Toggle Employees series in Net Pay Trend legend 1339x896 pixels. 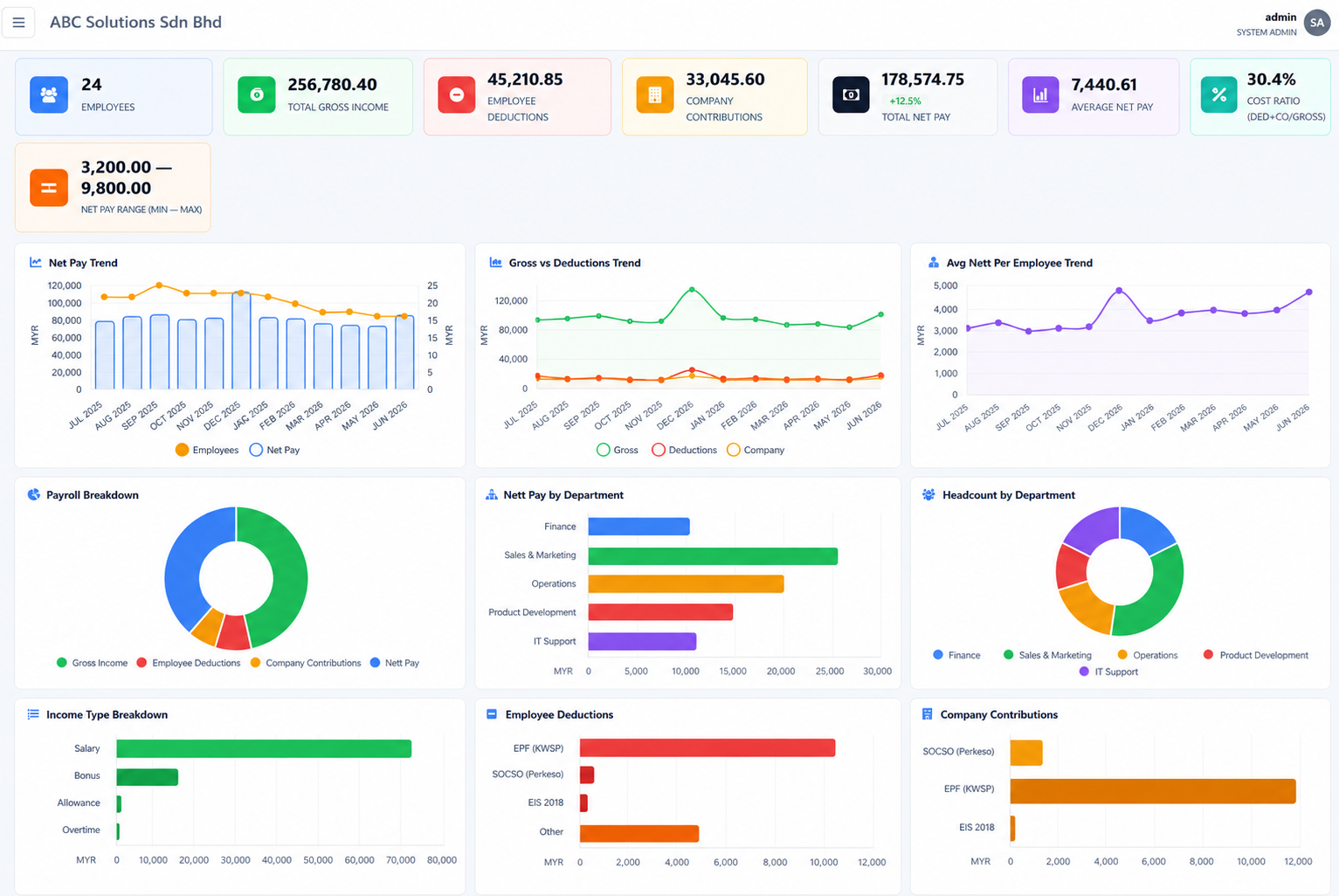[206, 450]
